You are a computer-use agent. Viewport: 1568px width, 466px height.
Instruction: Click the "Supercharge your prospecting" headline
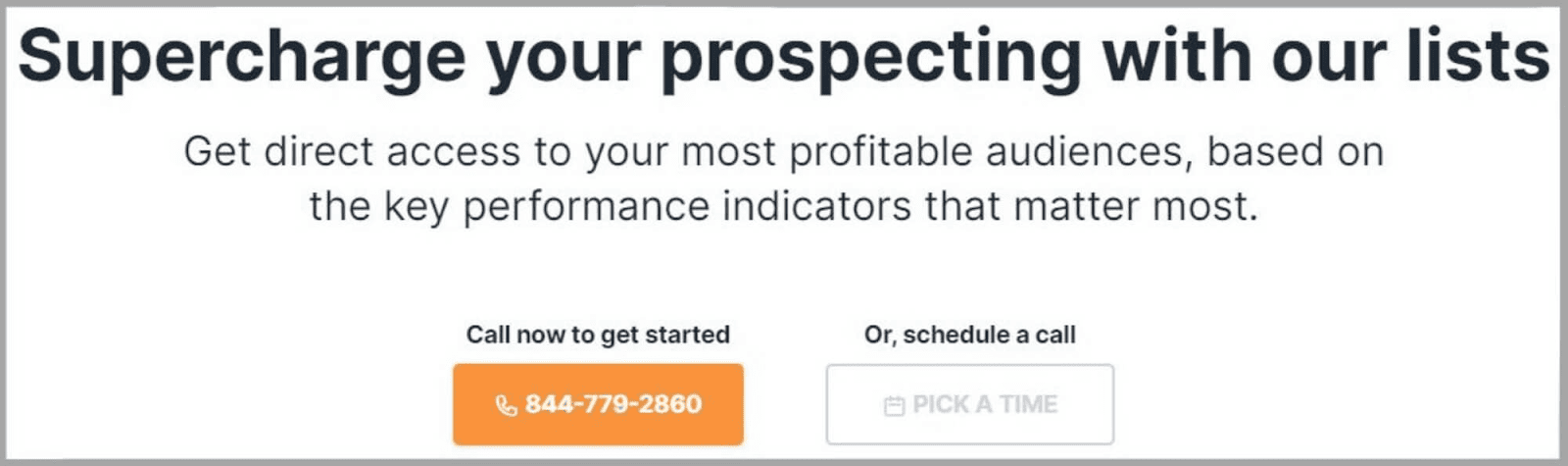(x=783, y=56)
